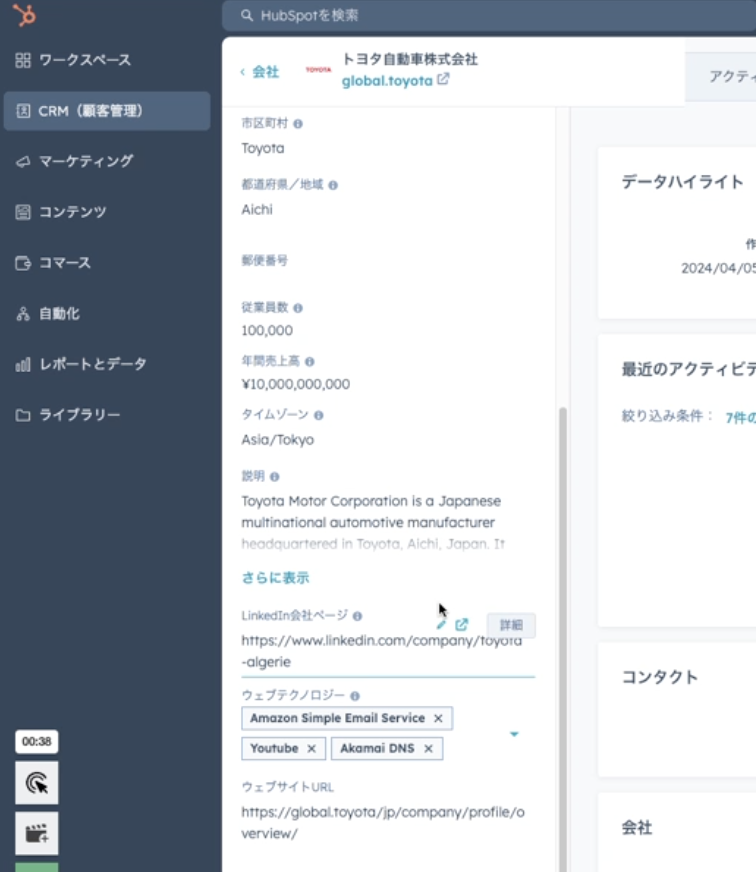Click the コンテンツ page icon
Image resolution: width=756 pixels, height=872 pixels.
pos(23,212)
